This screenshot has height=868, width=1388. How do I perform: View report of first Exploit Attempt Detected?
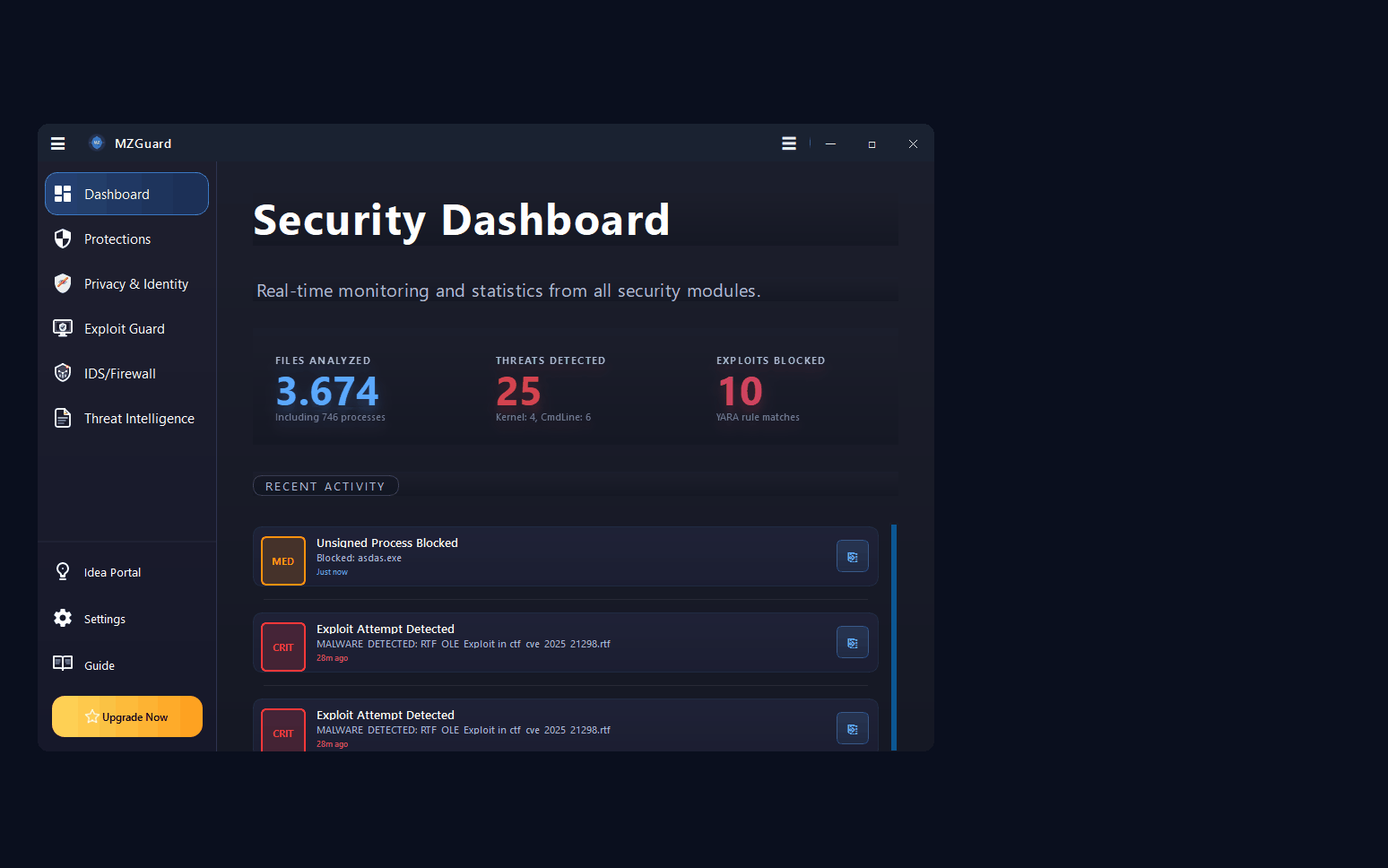tap(852, 642)
